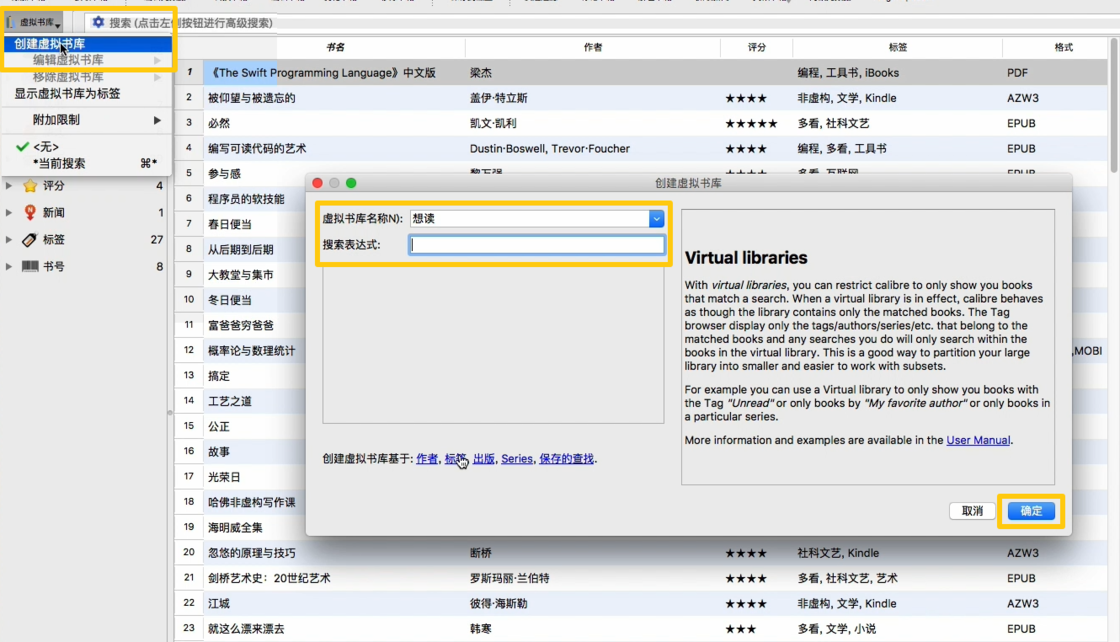Select the checked <无> menu option
The image size is (1120, 642).
click(x=88, y=146)
